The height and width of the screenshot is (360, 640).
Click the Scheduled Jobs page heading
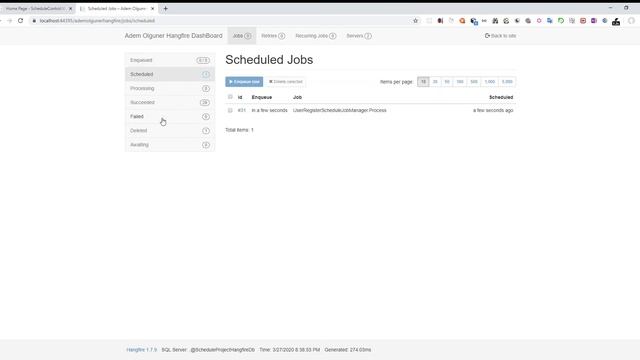coord(269,60)
